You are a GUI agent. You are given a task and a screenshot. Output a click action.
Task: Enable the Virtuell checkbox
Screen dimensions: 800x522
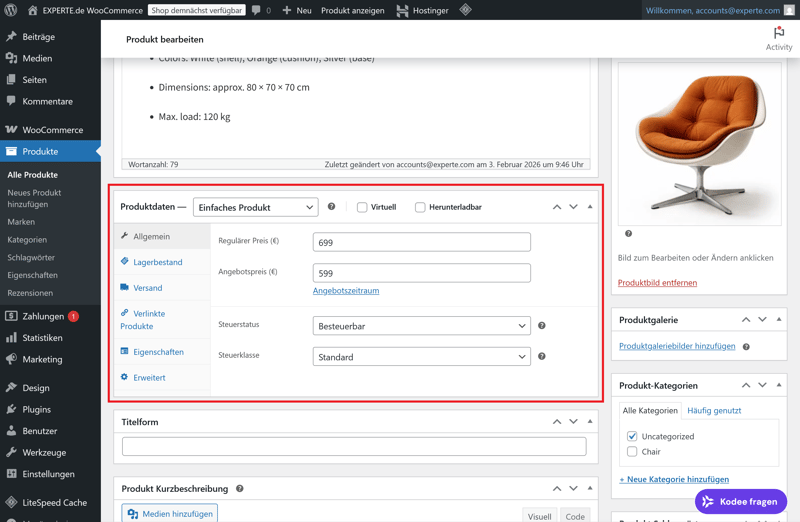coord(362,207)
